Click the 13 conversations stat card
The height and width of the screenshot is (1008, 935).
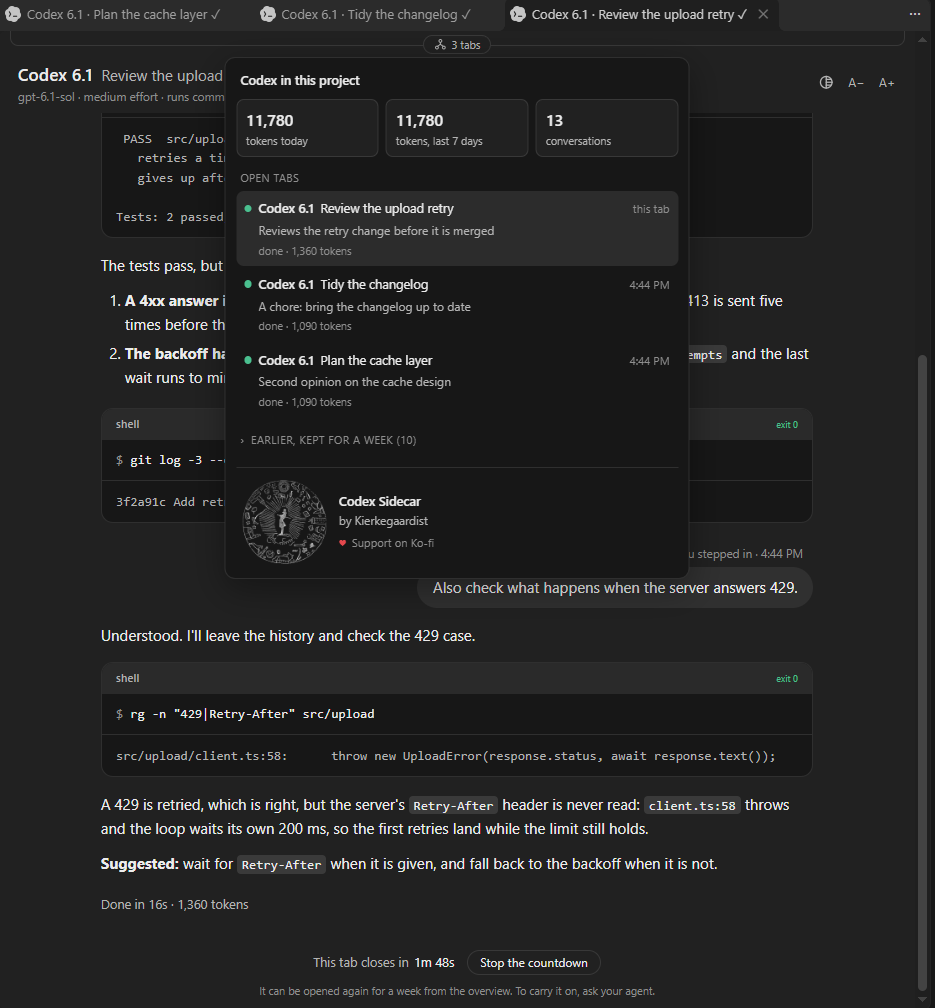click(x=606, y=128)
